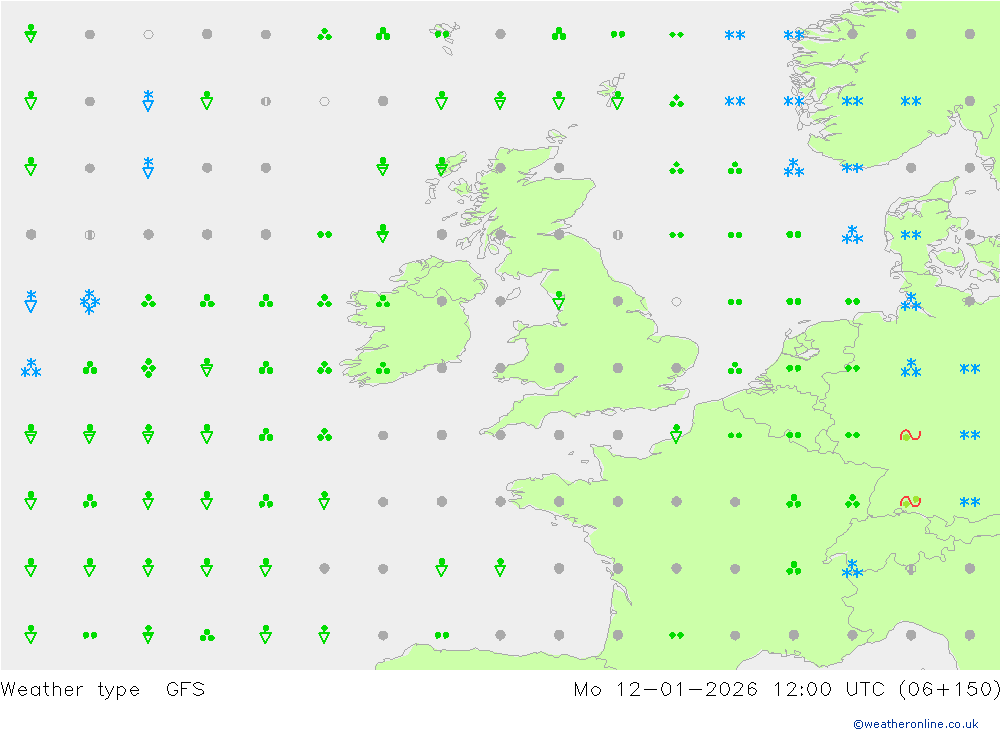
Task: Select the shower symbol over the Outer Hebrides
Action: (441, 167)
